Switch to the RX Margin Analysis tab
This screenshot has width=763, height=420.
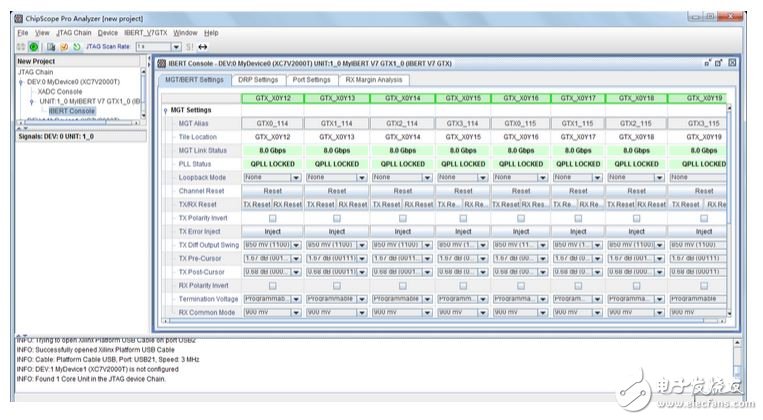[373, 80]
